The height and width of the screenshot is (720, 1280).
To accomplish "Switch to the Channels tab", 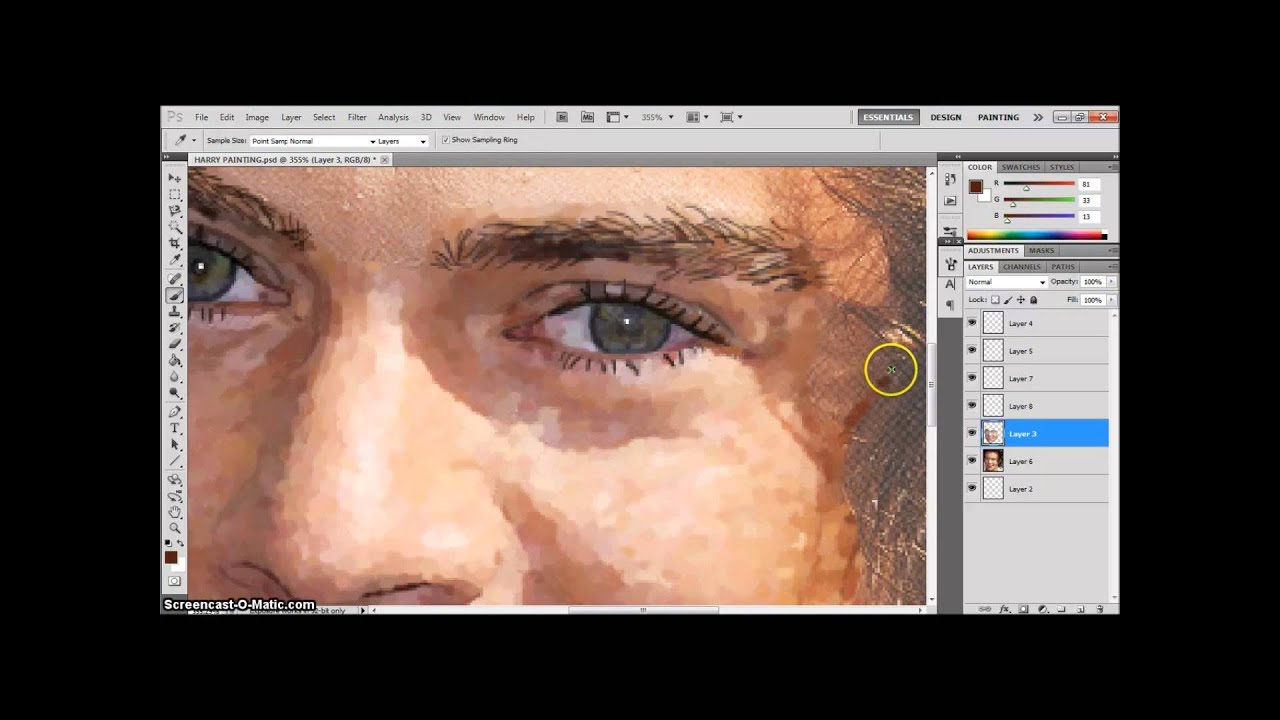I will coord(1022,267).
